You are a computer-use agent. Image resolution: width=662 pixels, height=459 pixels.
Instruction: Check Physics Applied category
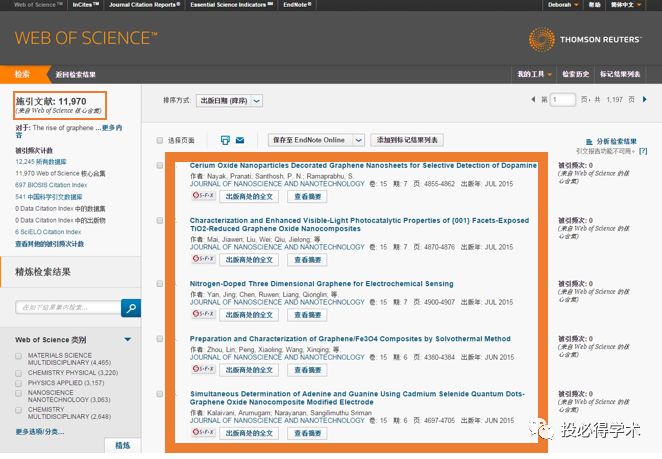pos(19,383)
